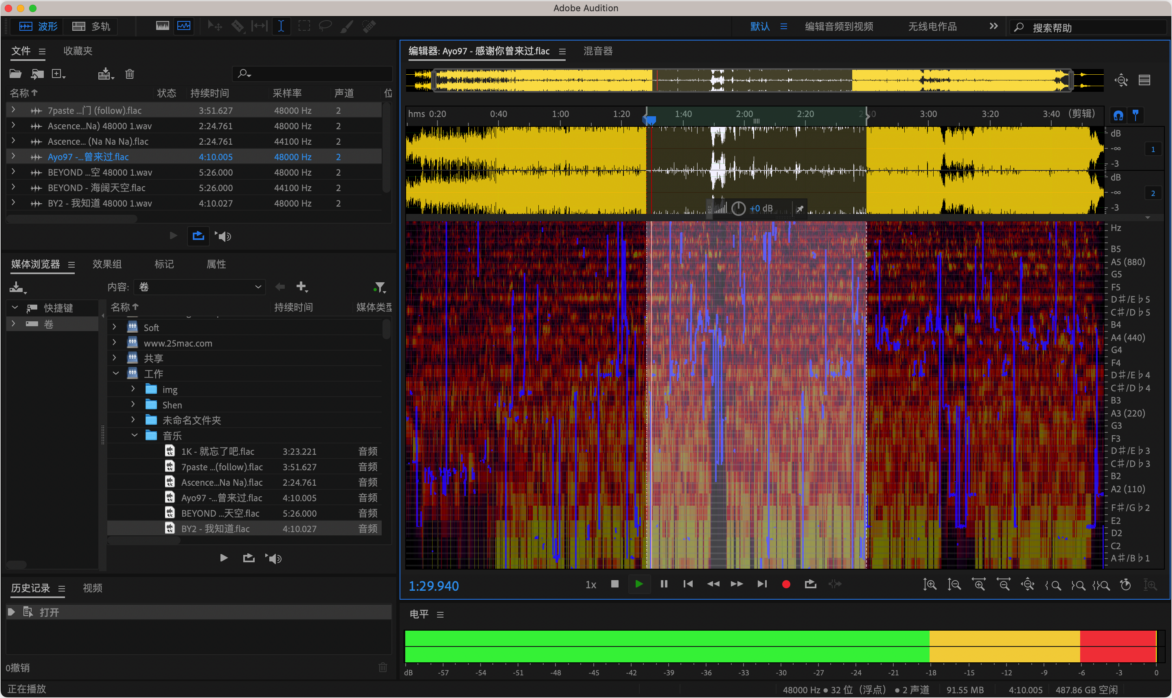Select the 编辑音频到视频 workspace
Image resolution: width=1172 pixels, height=698 pixels.
pyautogui.click(x=839, y=26)
